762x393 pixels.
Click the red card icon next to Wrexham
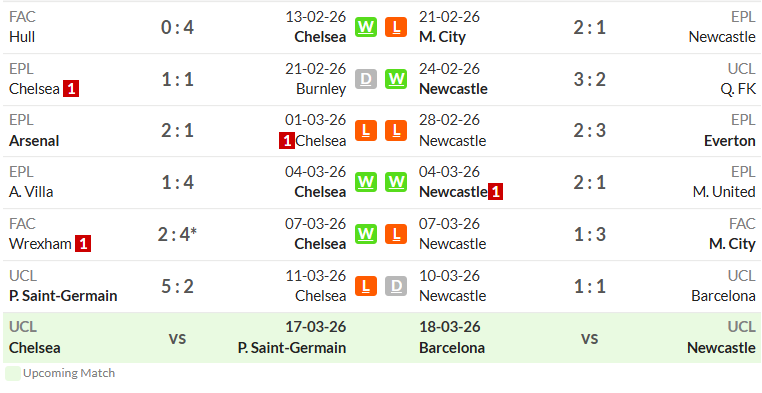tap(83, 244)
